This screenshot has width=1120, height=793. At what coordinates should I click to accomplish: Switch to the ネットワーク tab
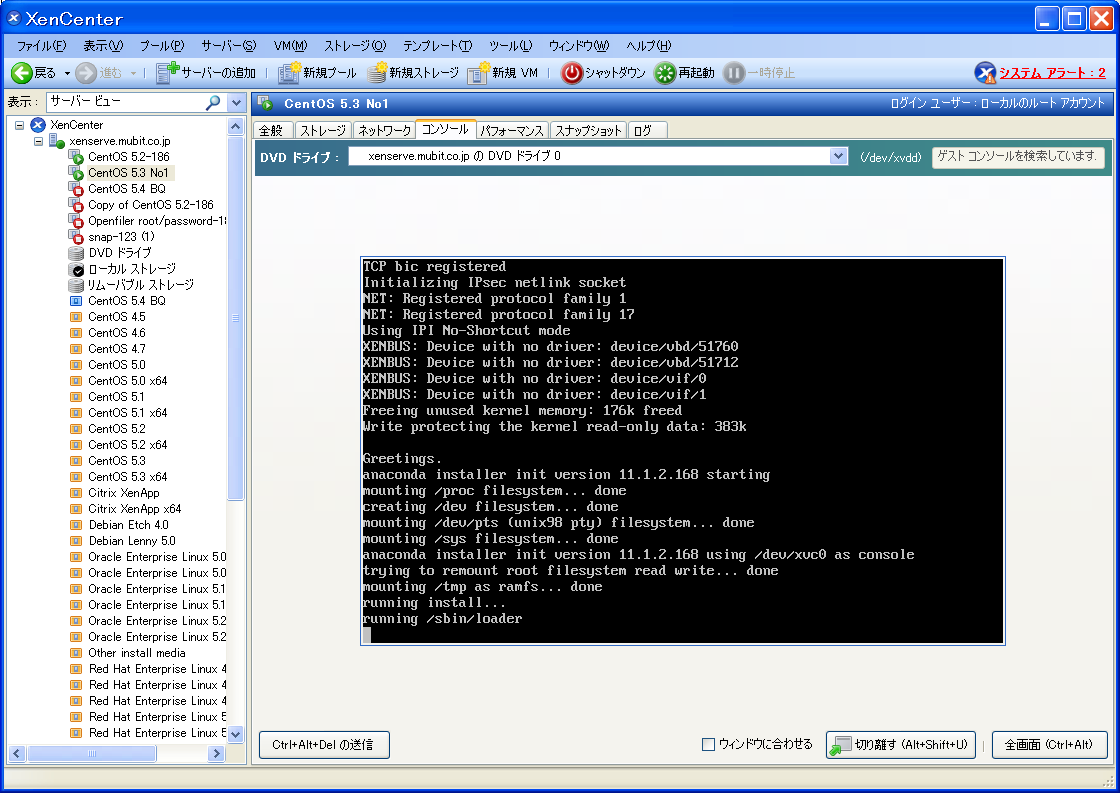[x=384, y=130]
